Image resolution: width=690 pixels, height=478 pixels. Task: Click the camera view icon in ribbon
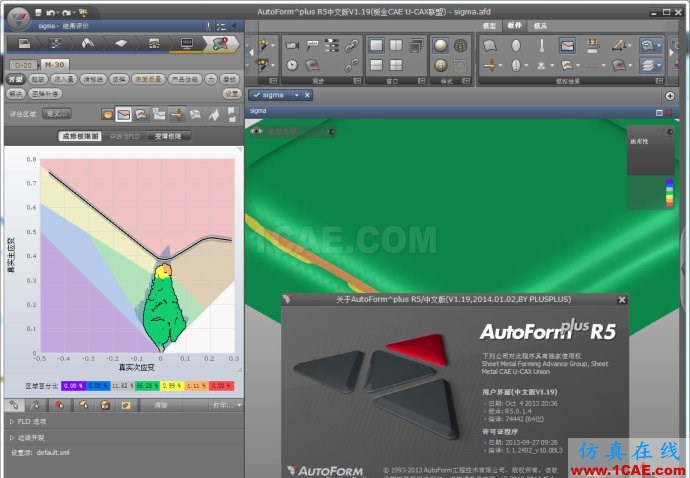coord(292,45)
